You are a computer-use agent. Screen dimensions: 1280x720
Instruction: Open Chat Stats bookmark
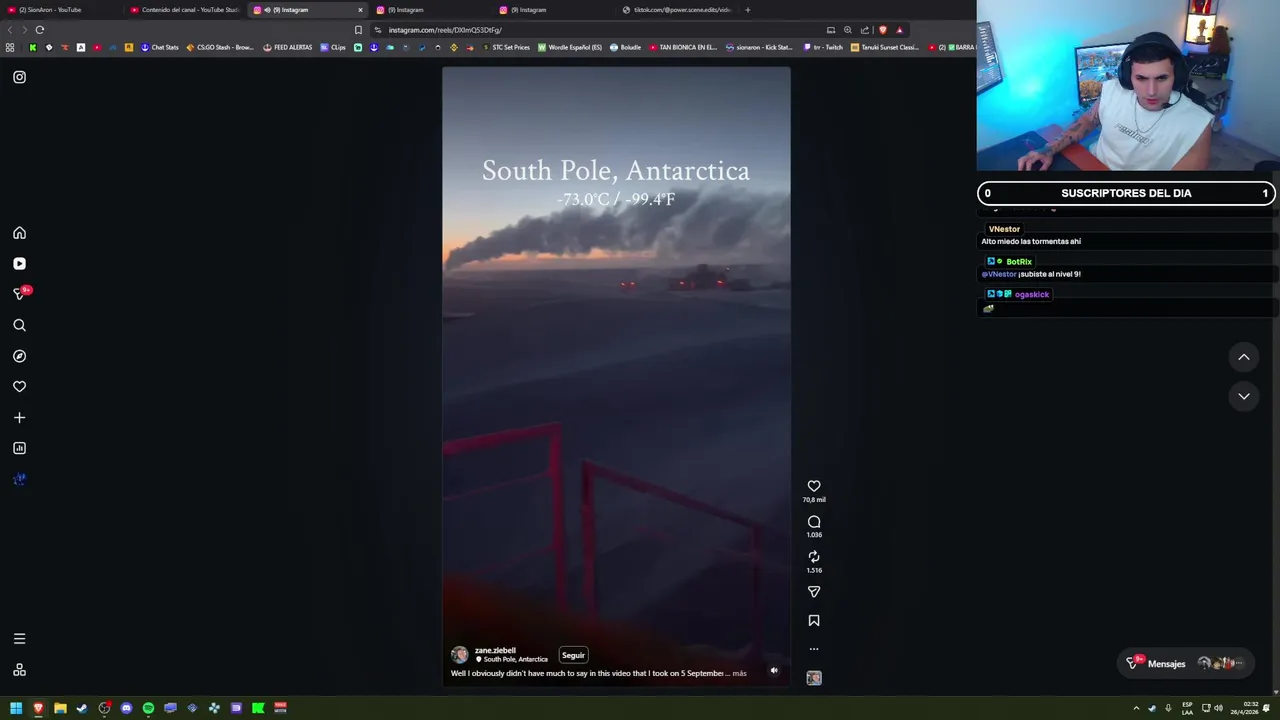(159, 47)
